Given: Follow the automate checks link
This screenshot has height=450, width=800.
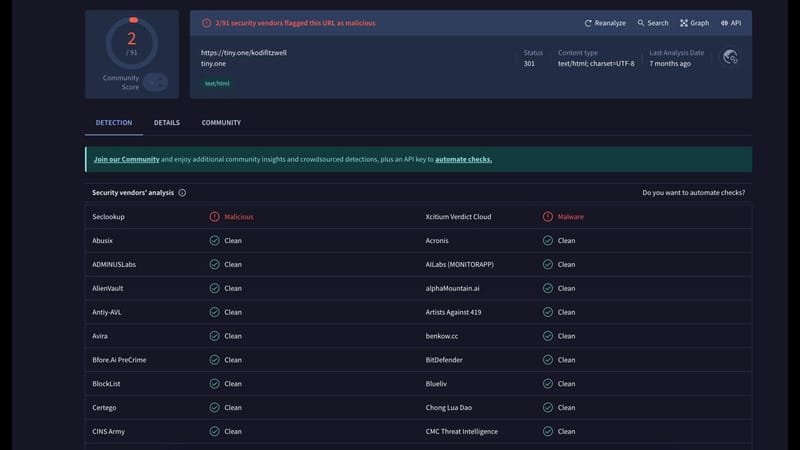Looking at the screenshot, I should (463, 159).
